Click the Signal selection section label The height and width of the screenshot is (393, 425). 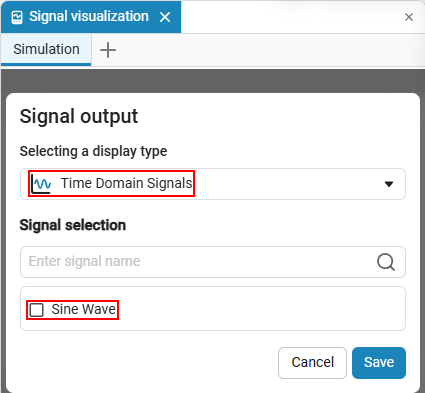(x=73, y=225)
